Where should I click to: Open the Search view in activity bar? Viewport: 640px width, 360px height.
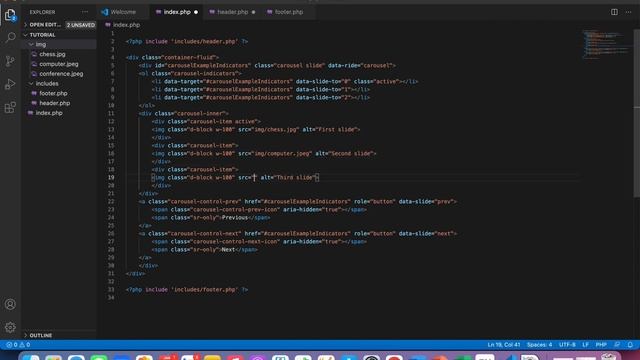[10, 38]
